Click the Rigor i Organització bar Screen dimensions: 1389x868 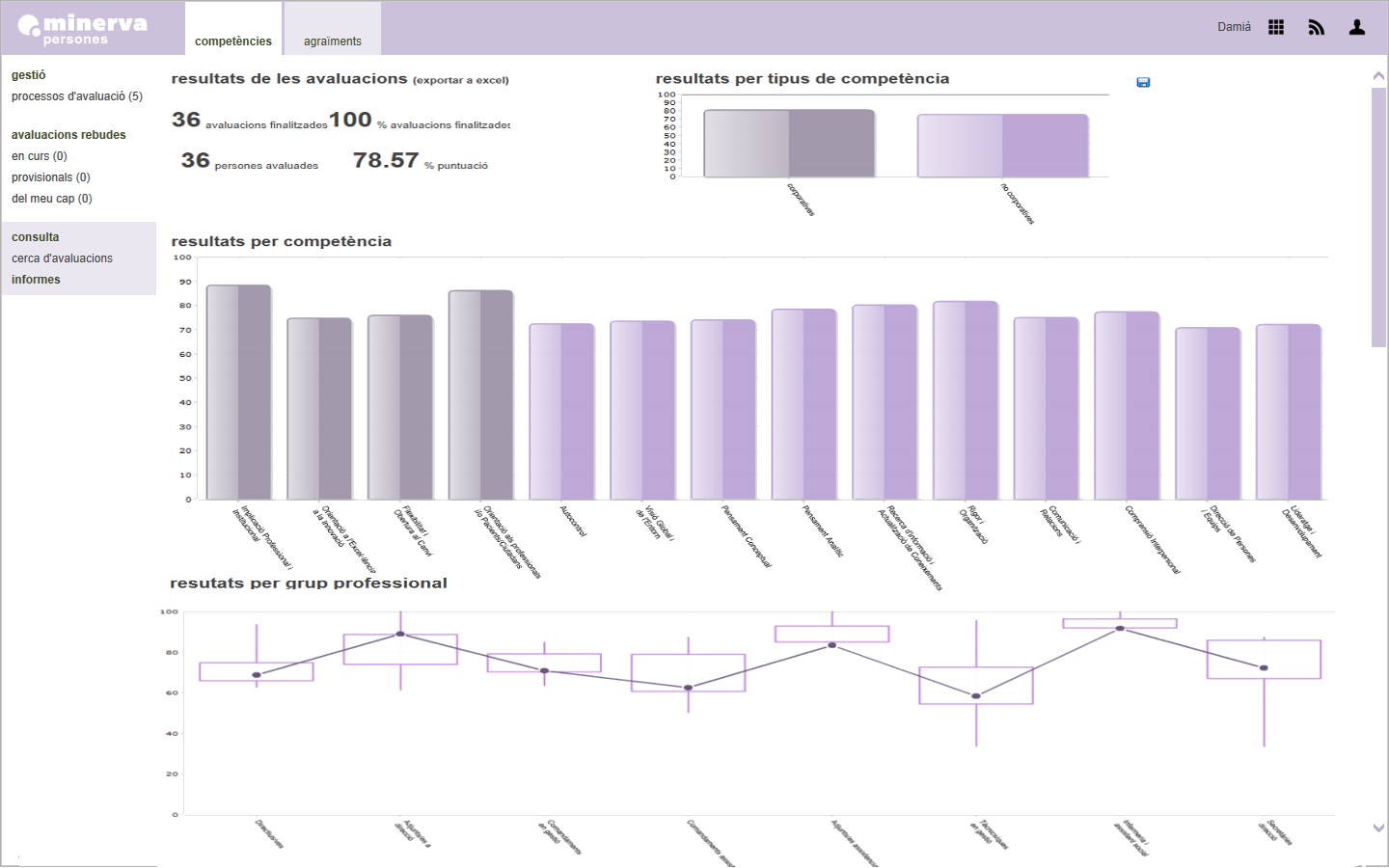(x=966, y=400)
